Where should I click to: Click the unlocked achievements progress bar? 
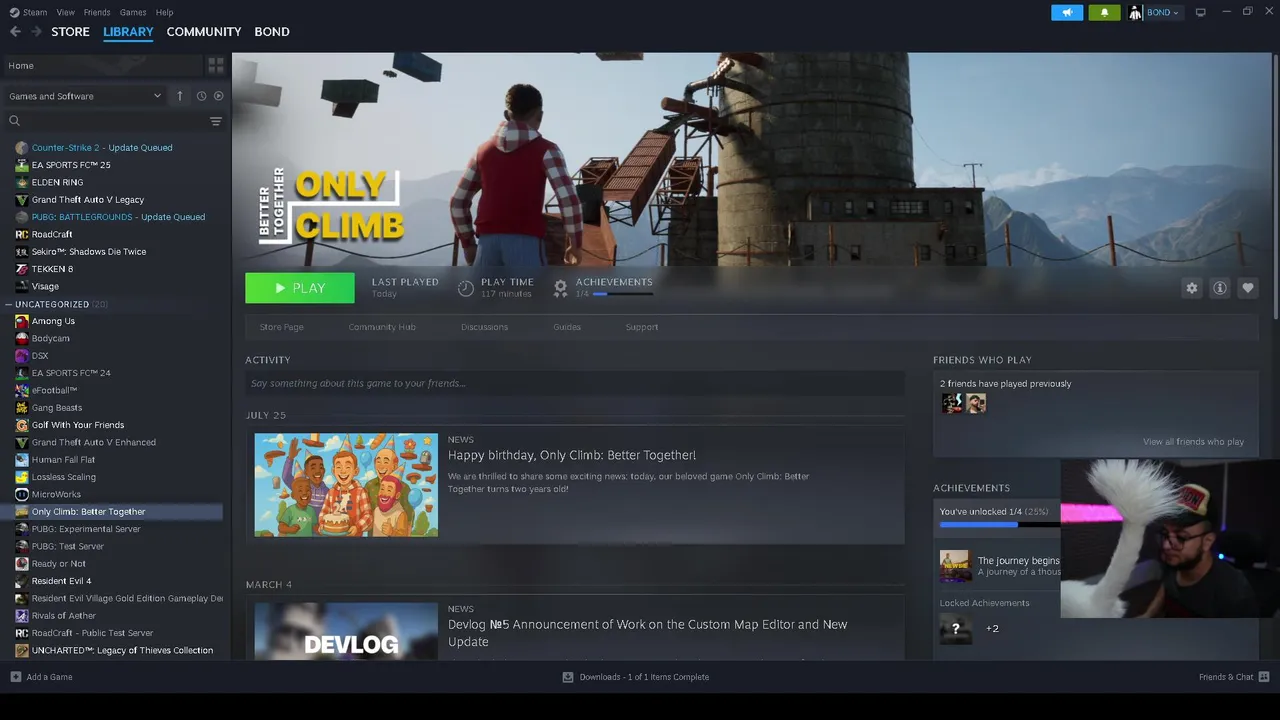pyautogui.click(x=999, y=525)
